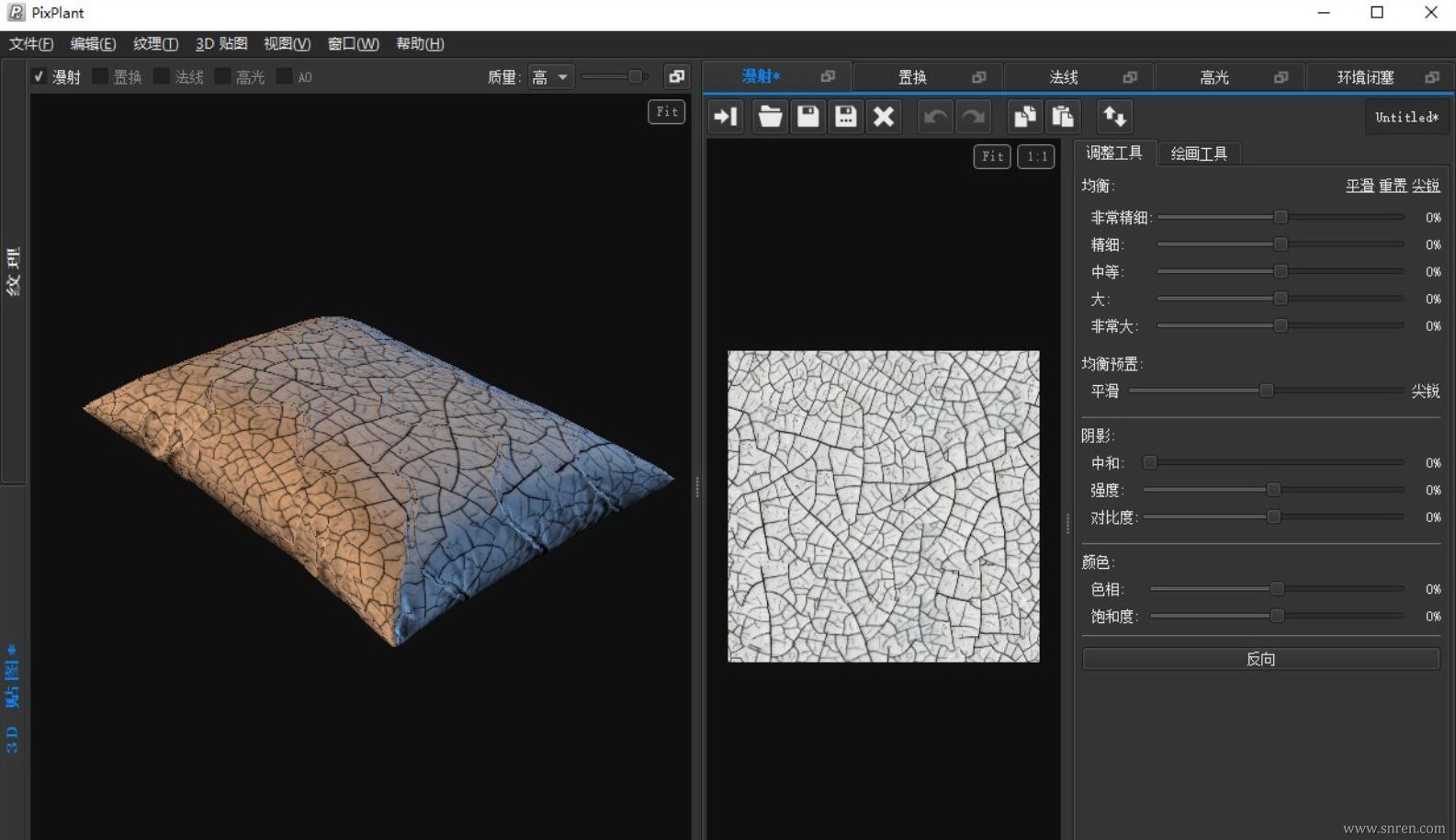The image size is (1456, 840).
Task: Click the first floppy disk save icon
Action: click(x=807, y=117)
